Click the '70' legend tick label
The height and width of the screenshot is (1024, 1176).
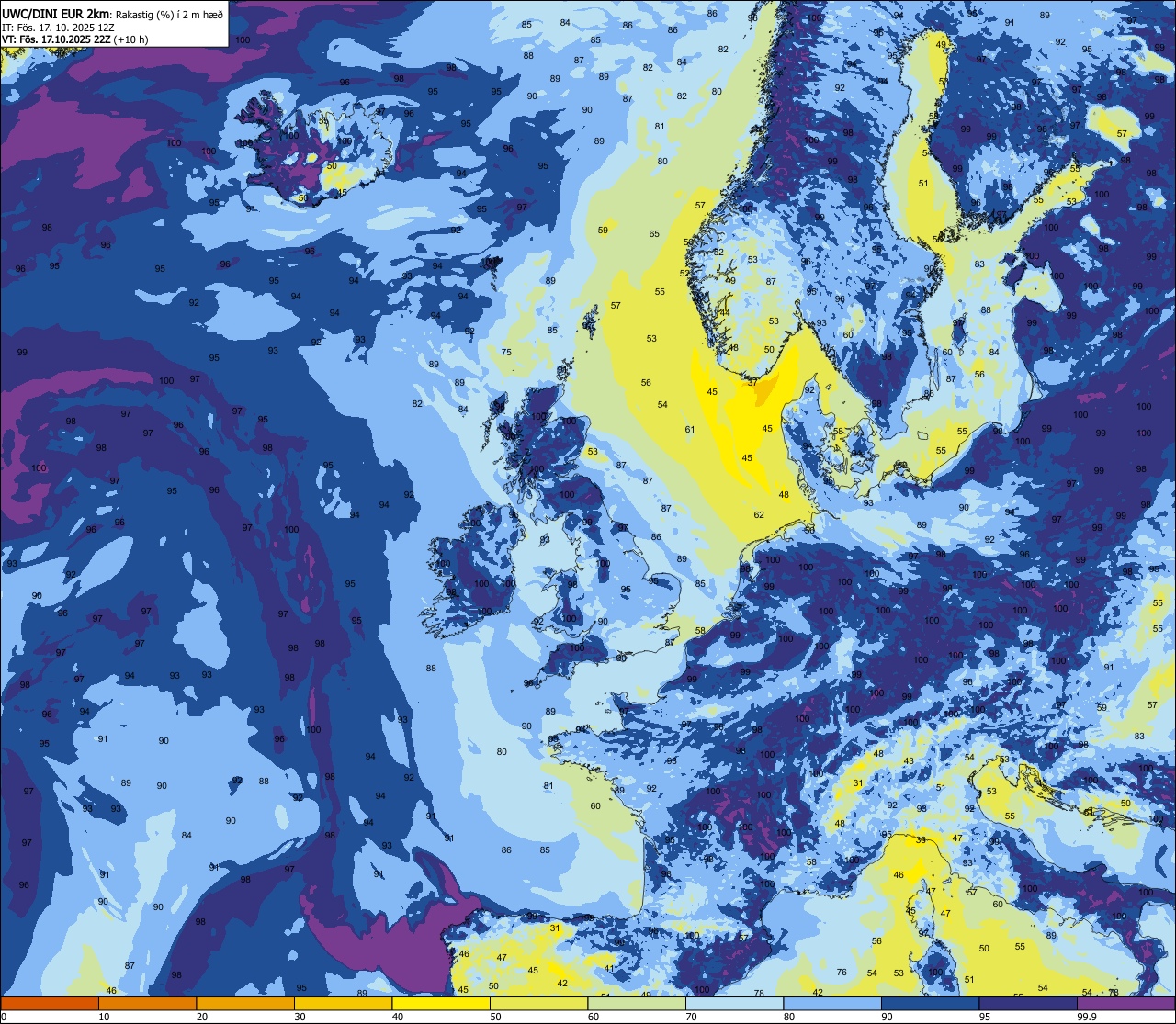[692, 1017]
